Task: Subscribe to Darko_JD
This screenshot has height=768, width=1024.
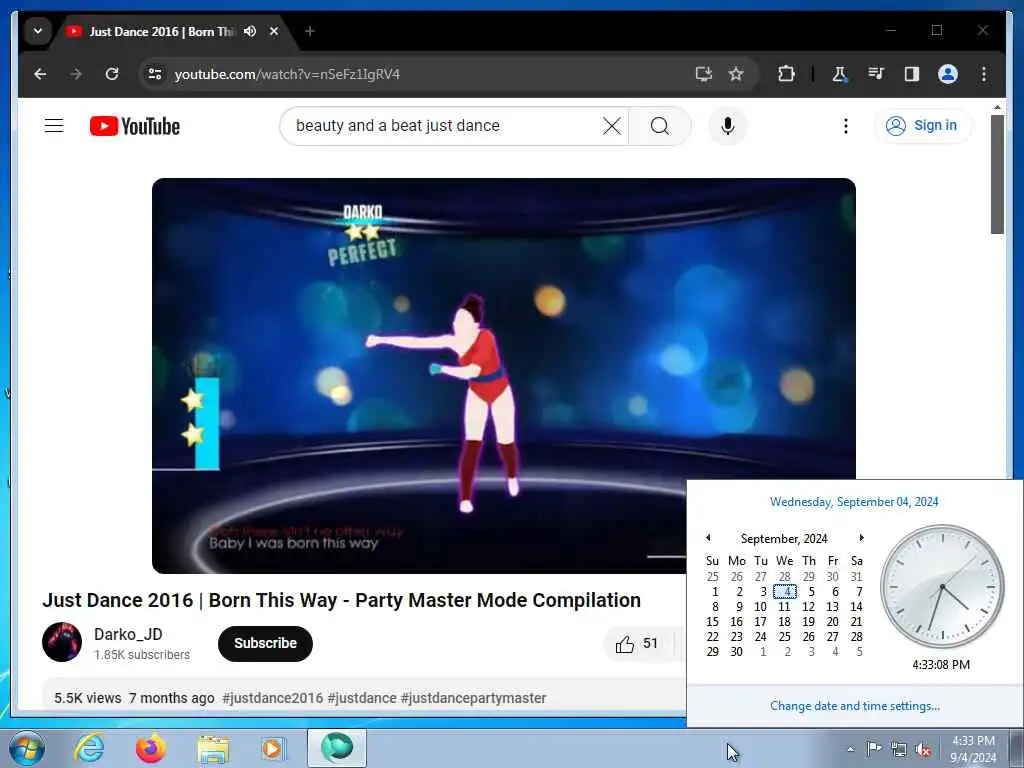Action: 265,643
